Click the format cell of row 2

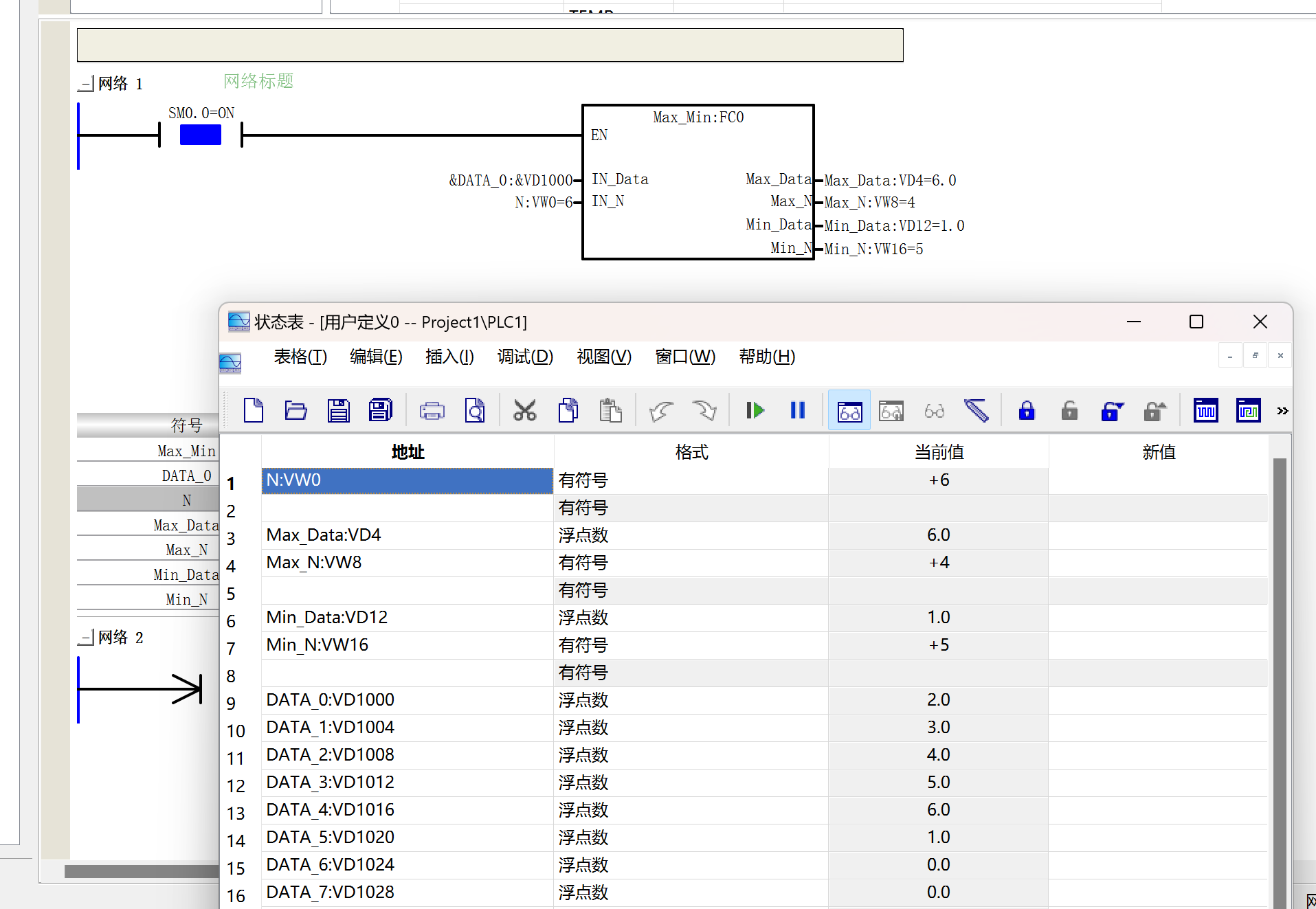pos(691,508)
